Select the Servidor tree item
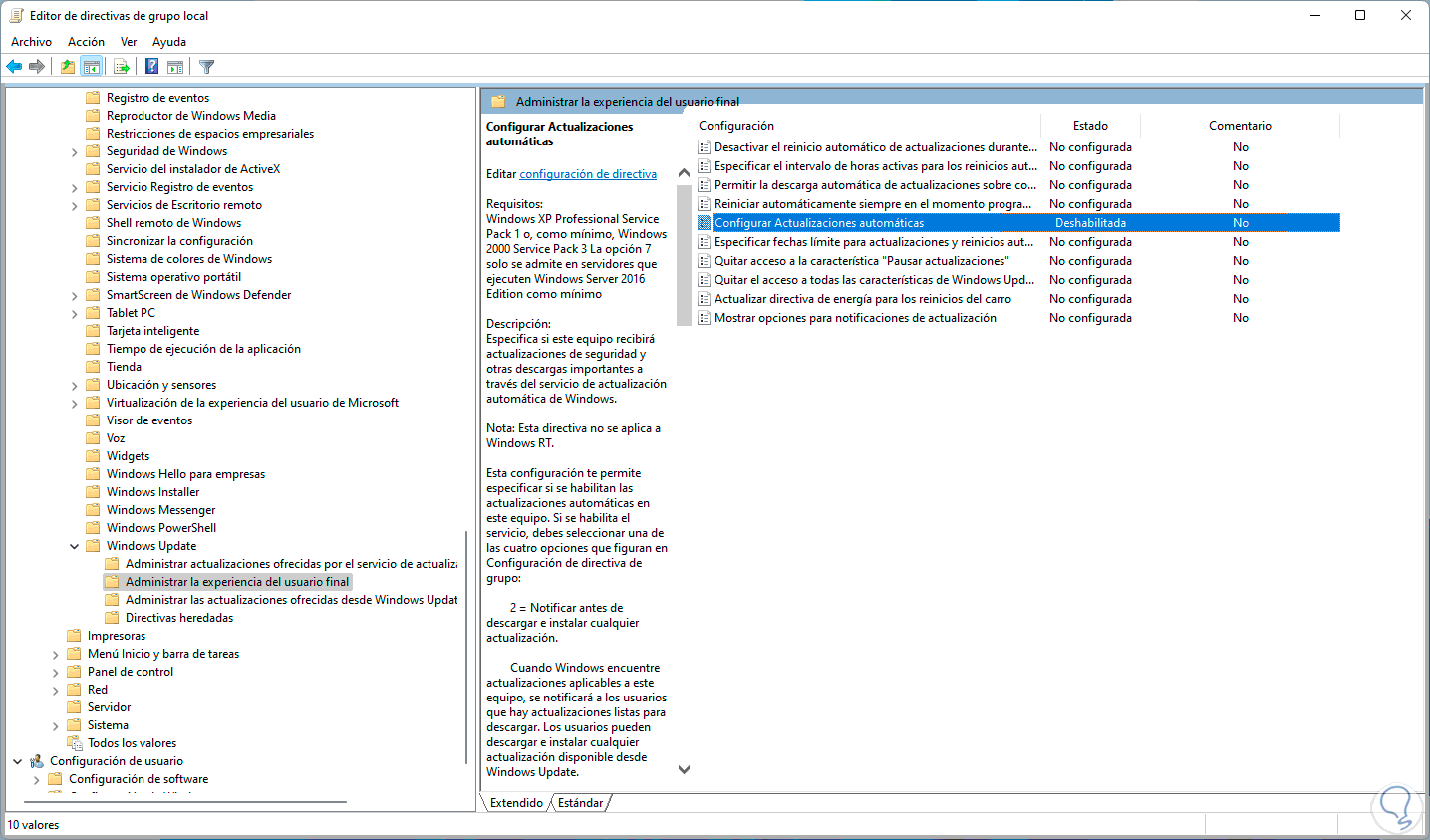 109,707
